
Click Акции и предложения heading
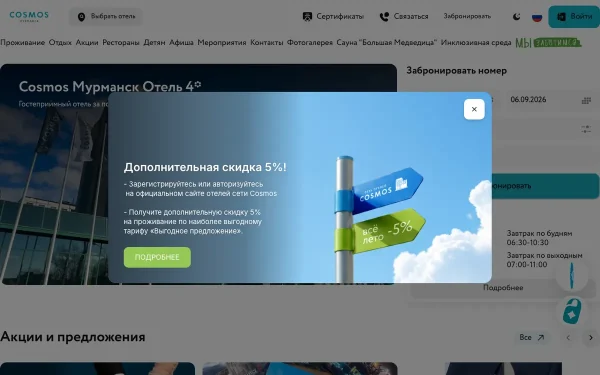(x=73, y=337)
